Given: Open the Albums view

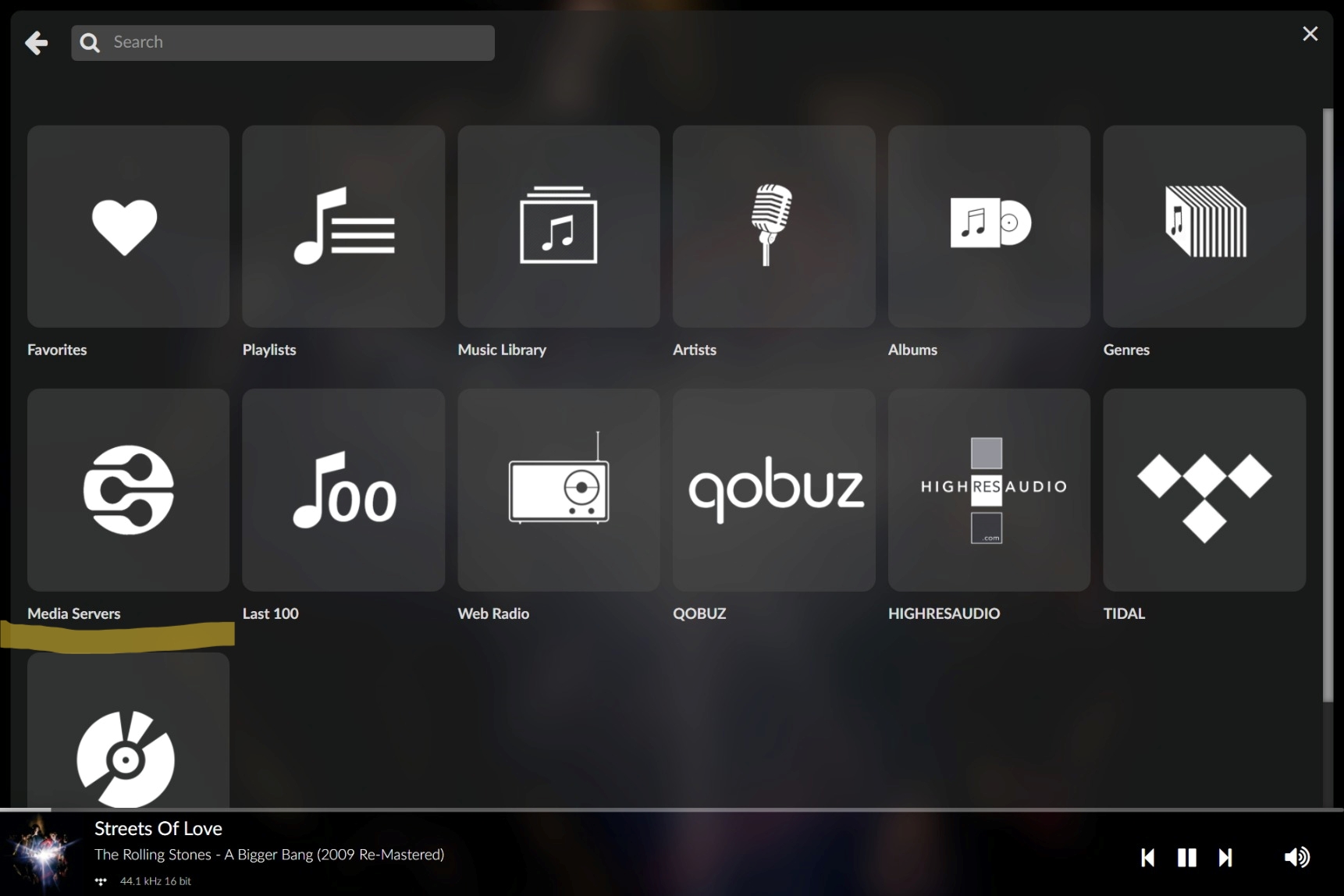Looking at the screenshot, I should pyautogui.click(x=987, y=226).
